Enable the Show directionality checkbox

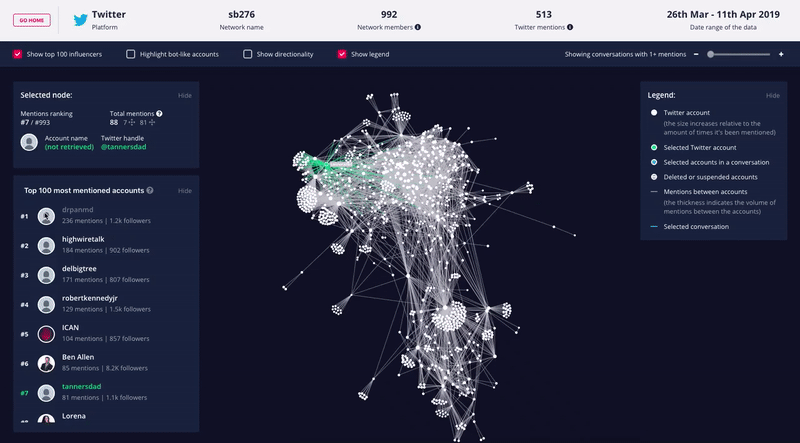point(247,54)
